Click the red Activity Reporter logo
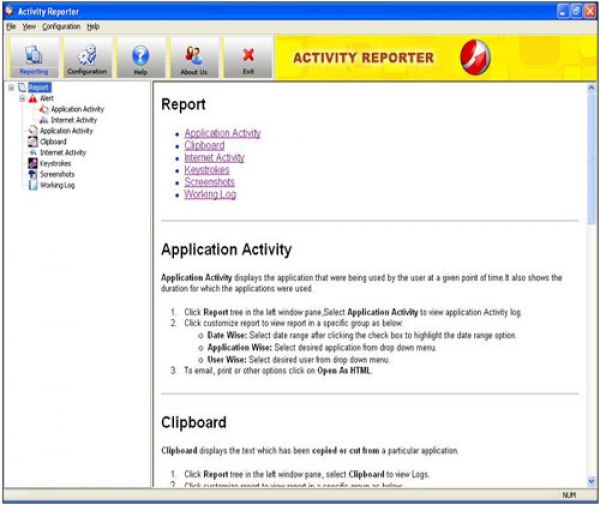 point(475,57)
